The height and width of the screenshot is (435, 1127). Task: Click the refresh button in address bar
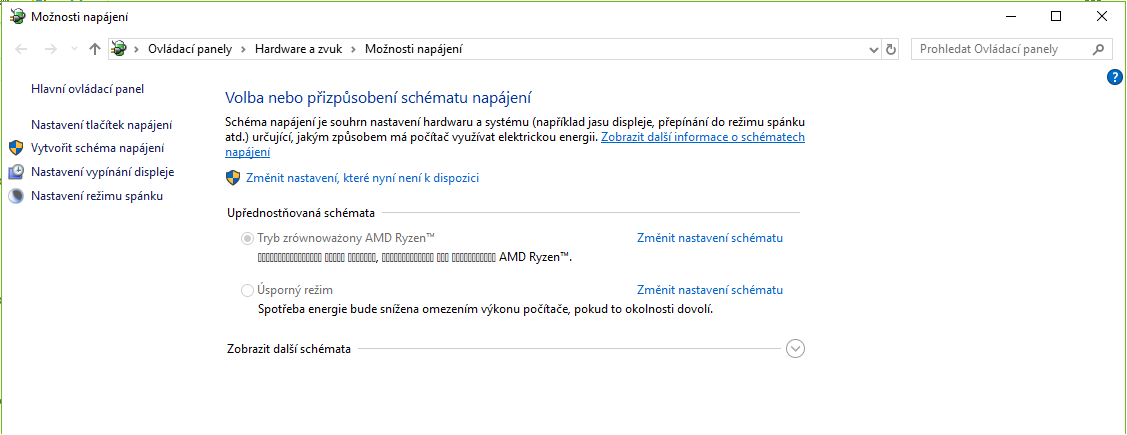[x=891, y=49]
